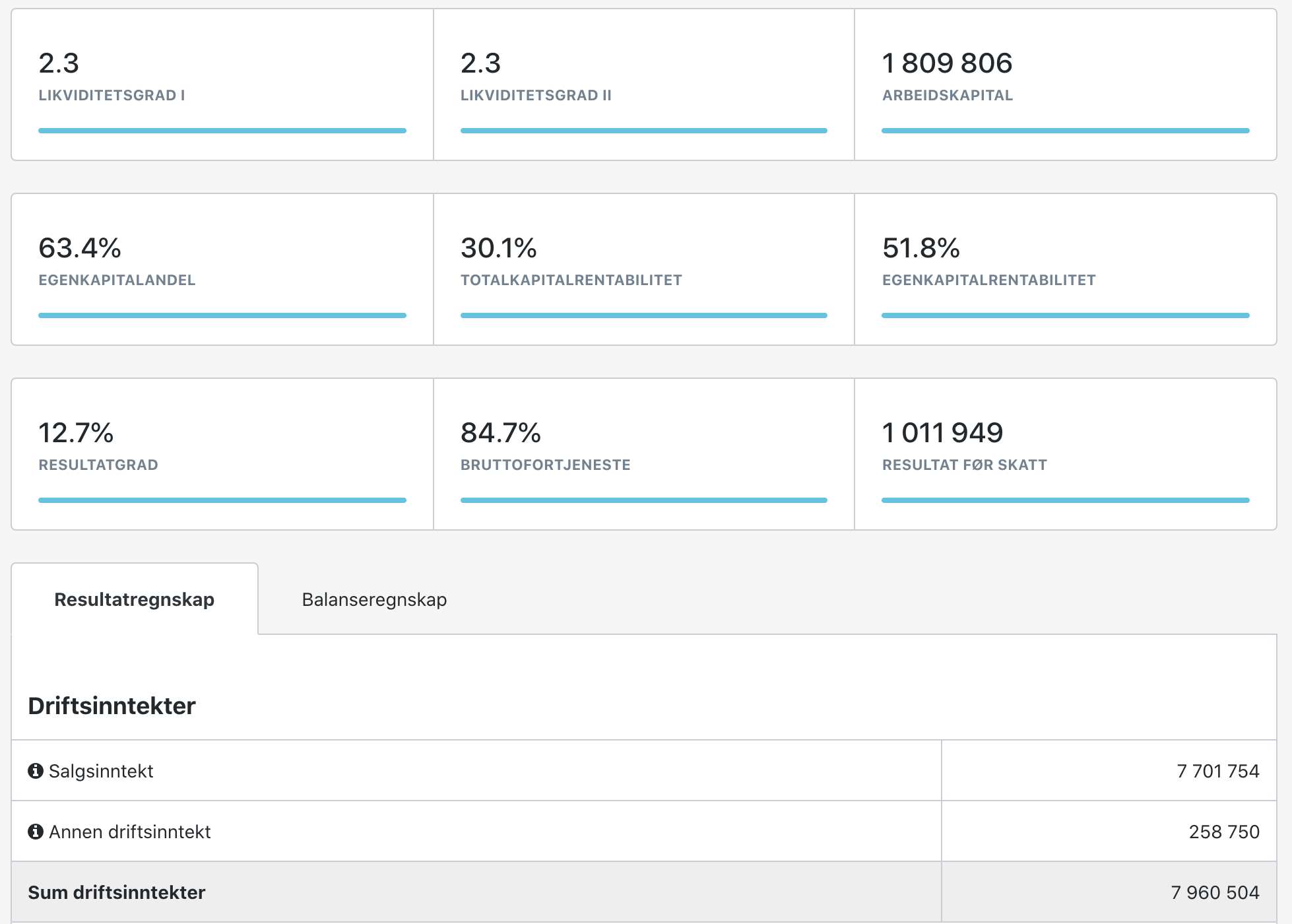Click the Likviditetsgrad II label

pyautogui.click(x=536, y=95)
